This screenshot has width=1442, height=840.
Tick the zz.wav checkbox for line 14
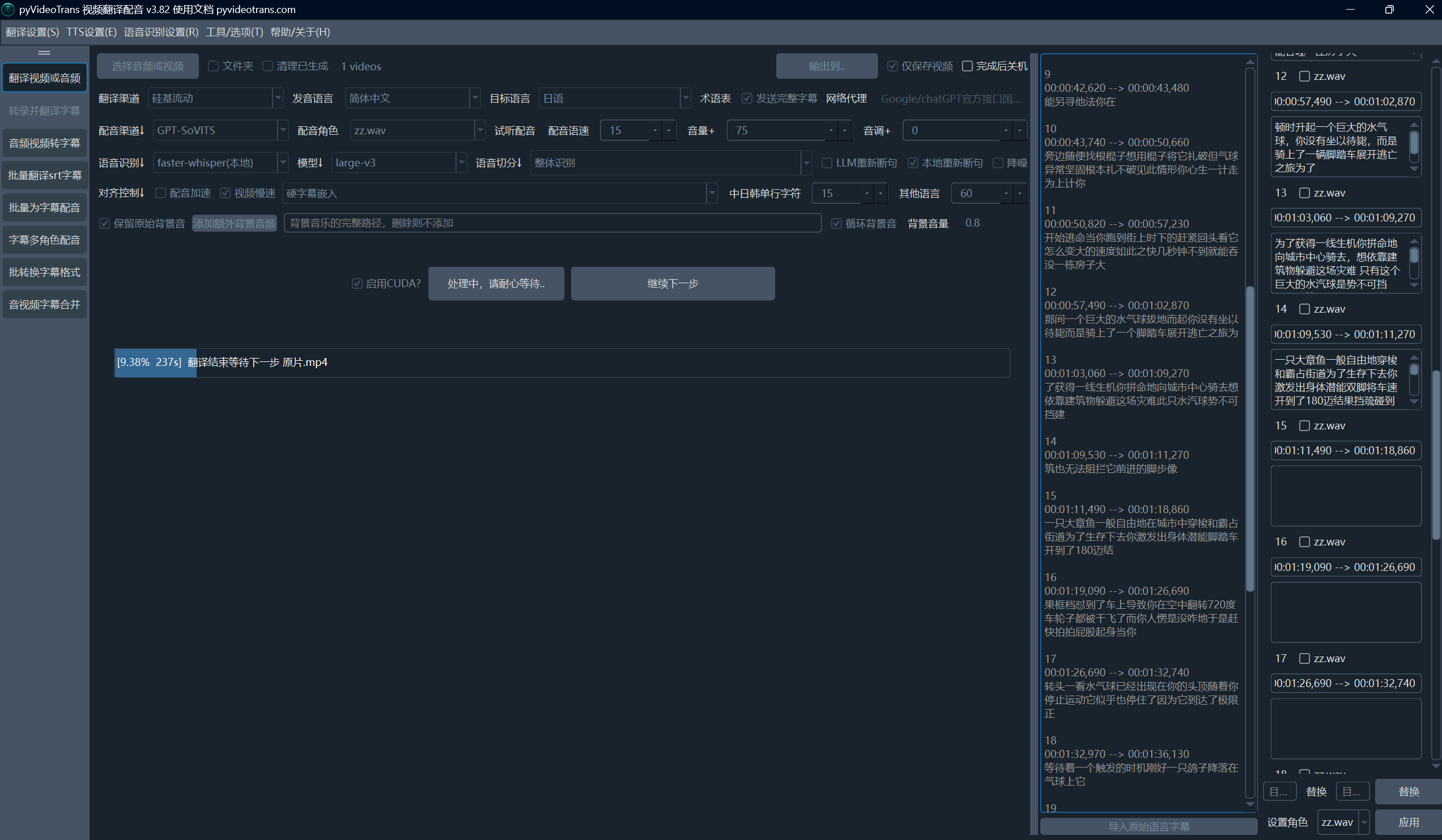tap(1305, 309)
